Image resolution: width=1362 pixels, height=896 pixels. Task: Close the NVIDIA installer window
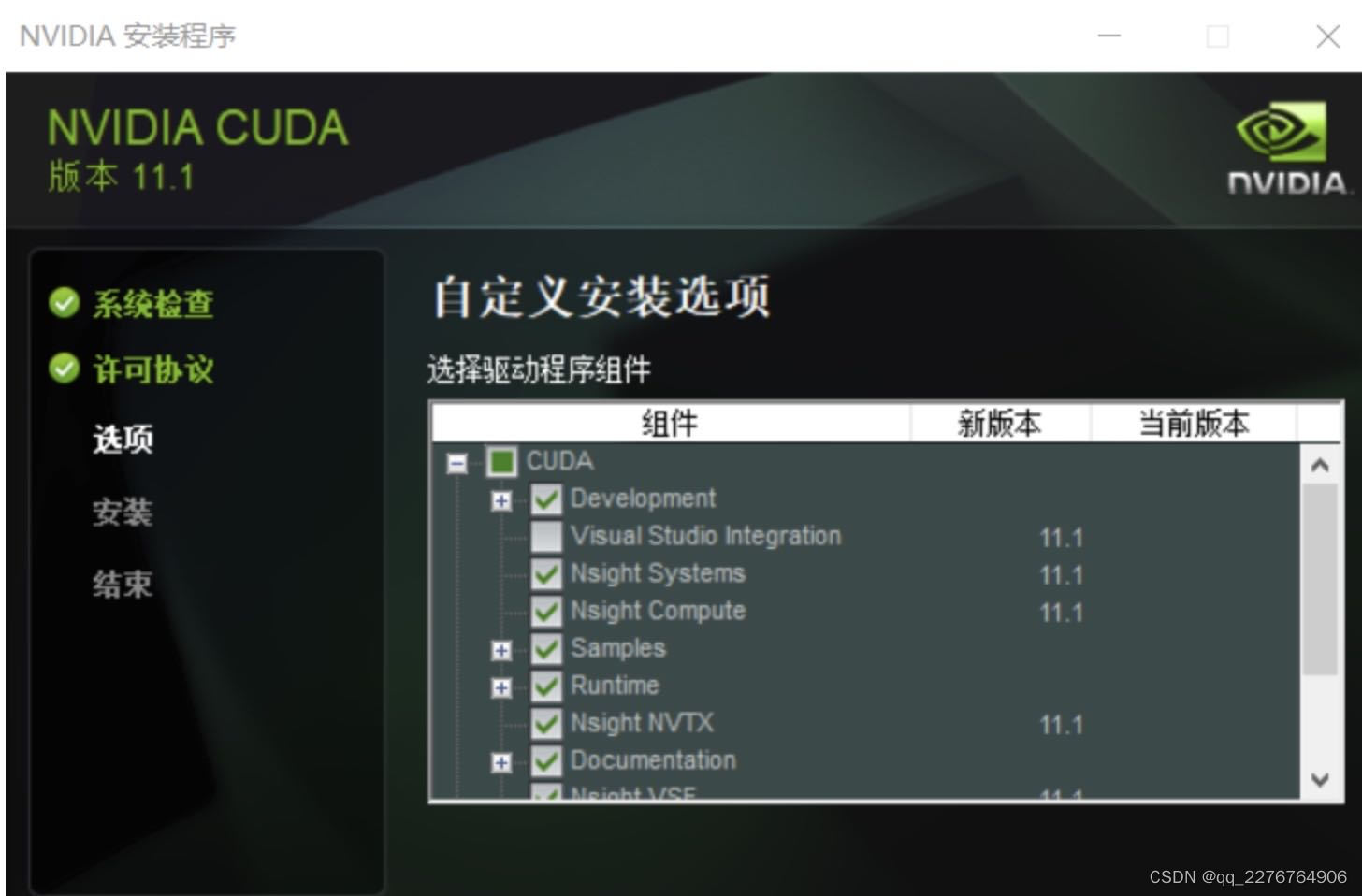click(x=1327, y=36)
